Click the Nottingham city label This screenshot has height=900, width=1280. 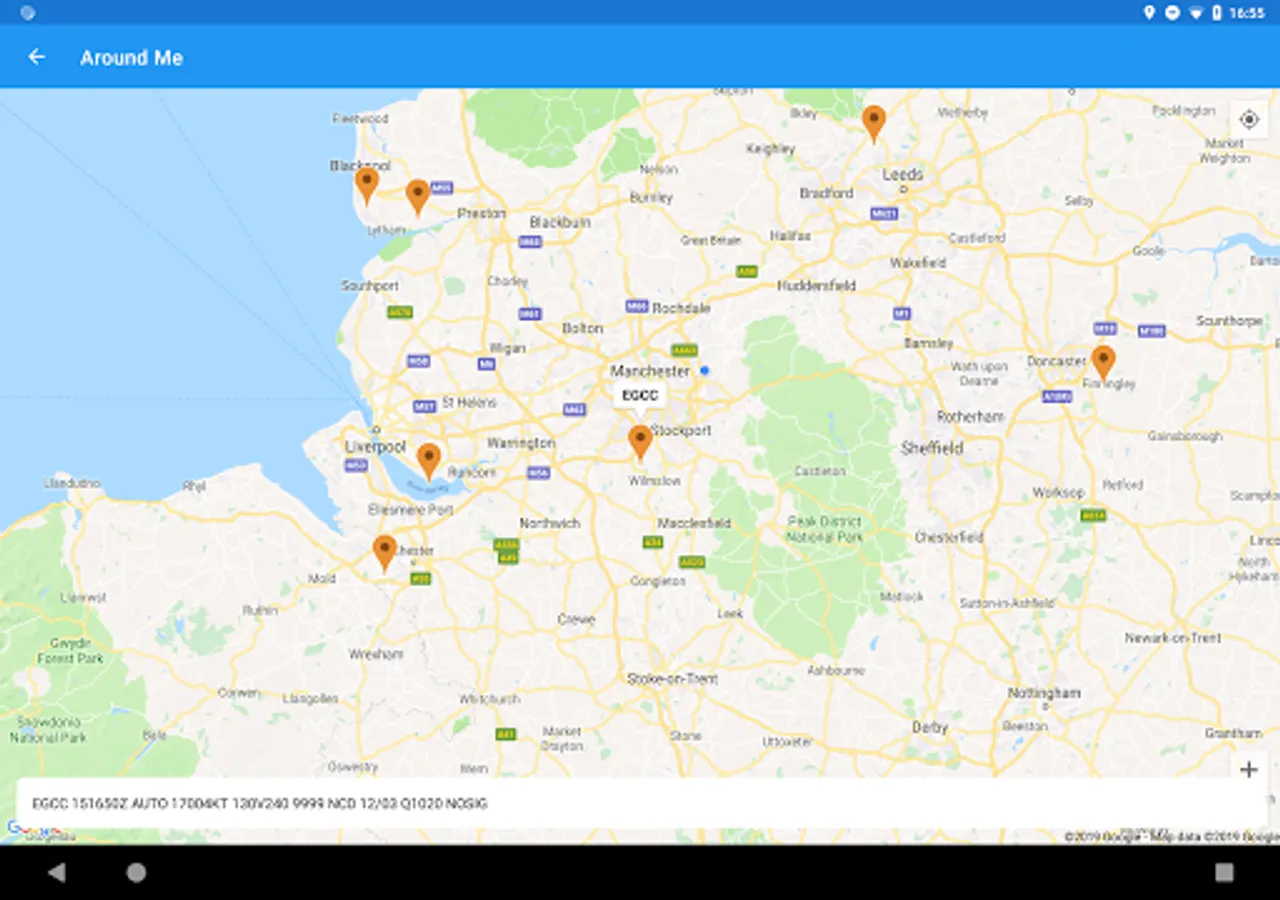[x=1044, y=693]
